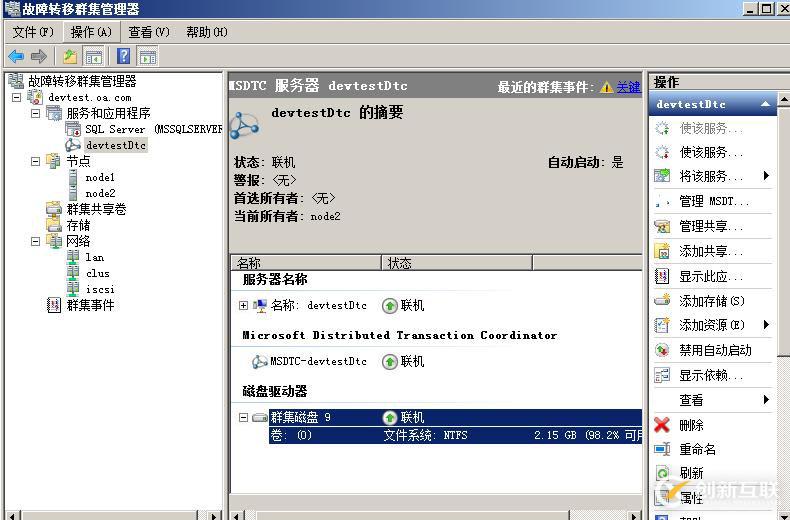The width and height of the screenshot is (790, 520).
Task: Collapse the 网络 tree branch
Action: (35, 241)
